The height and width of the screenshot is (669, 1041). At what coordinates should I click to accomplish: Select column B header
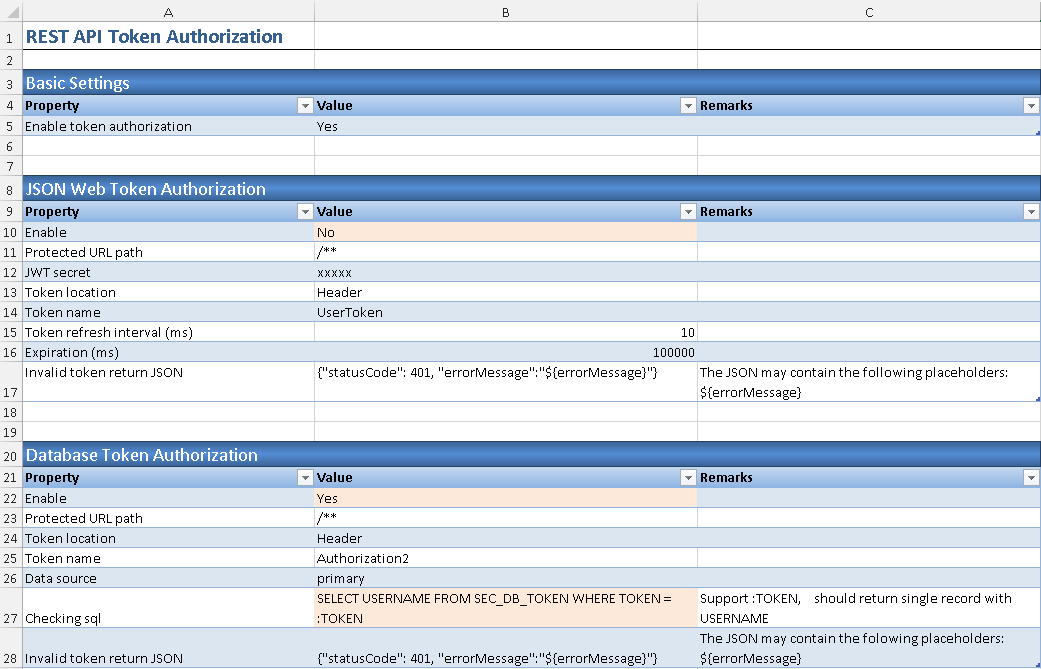505,11
